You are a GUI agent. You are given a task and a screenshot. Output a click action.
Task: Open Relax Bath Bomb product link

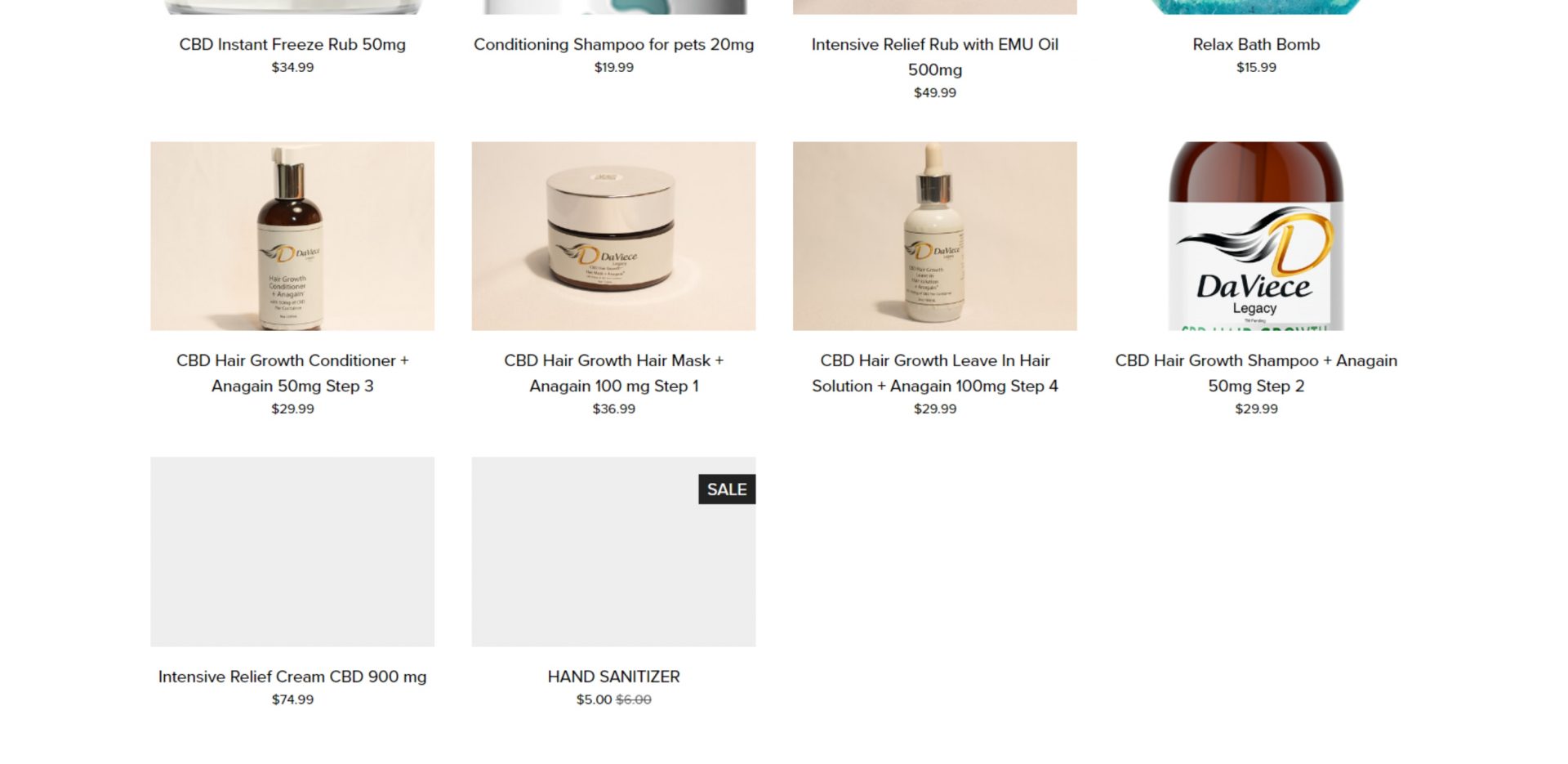(1256, 44)
